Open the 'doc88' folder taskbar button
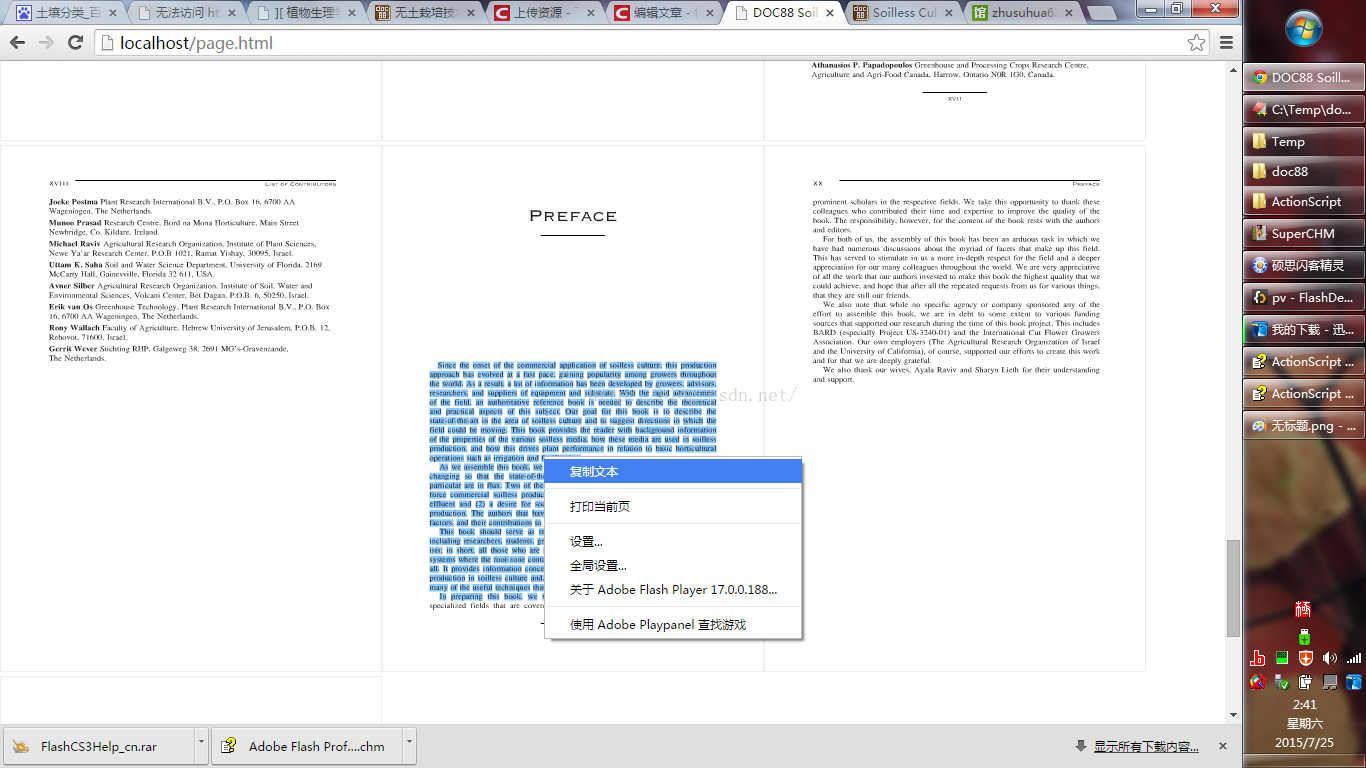The width and height of the screenshot is (1366, 768). tap(1303, 171)
